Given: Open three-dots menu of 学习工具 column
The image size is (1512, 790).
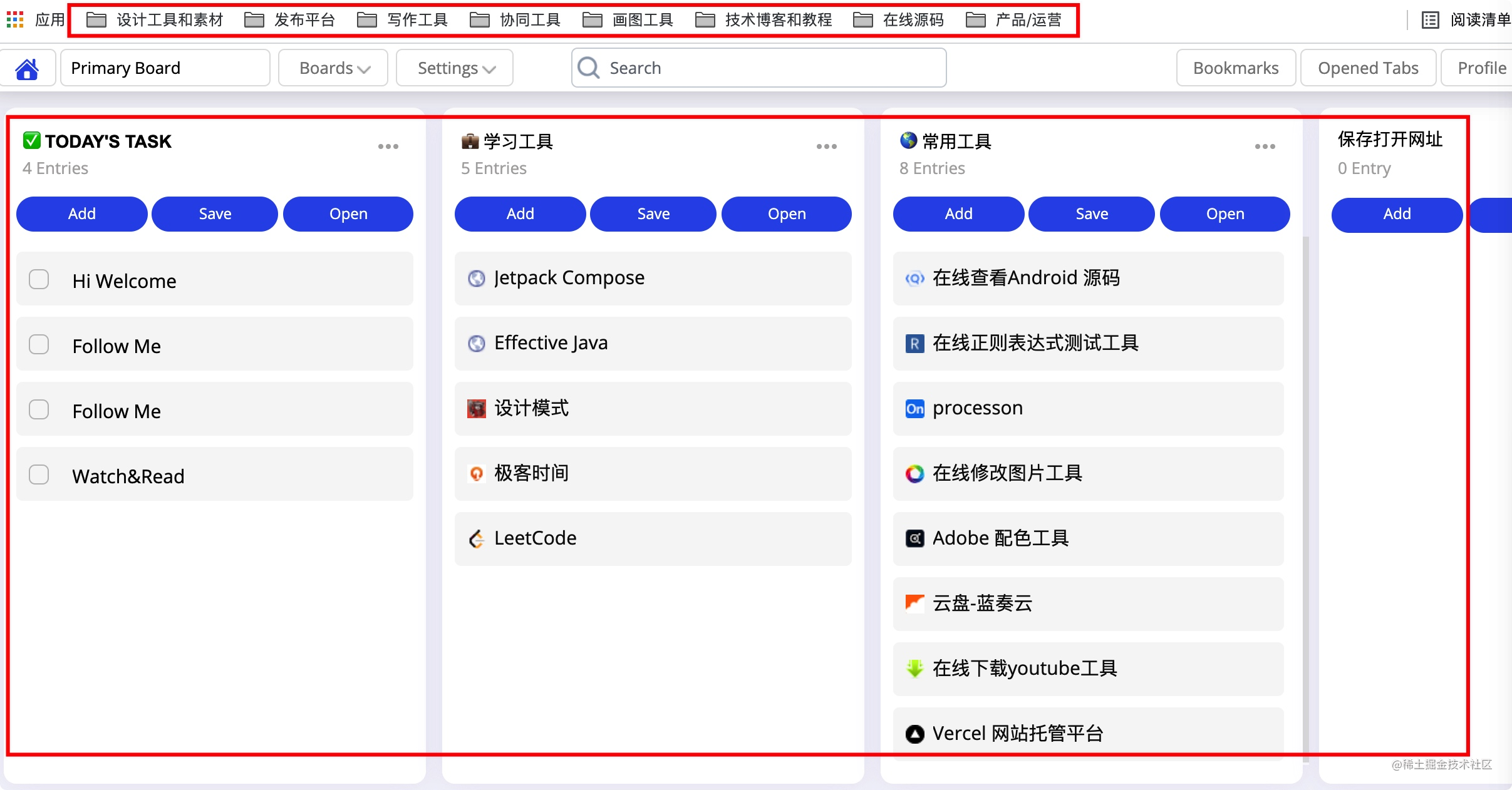Looking at the screenshot, I should (826, 146).
